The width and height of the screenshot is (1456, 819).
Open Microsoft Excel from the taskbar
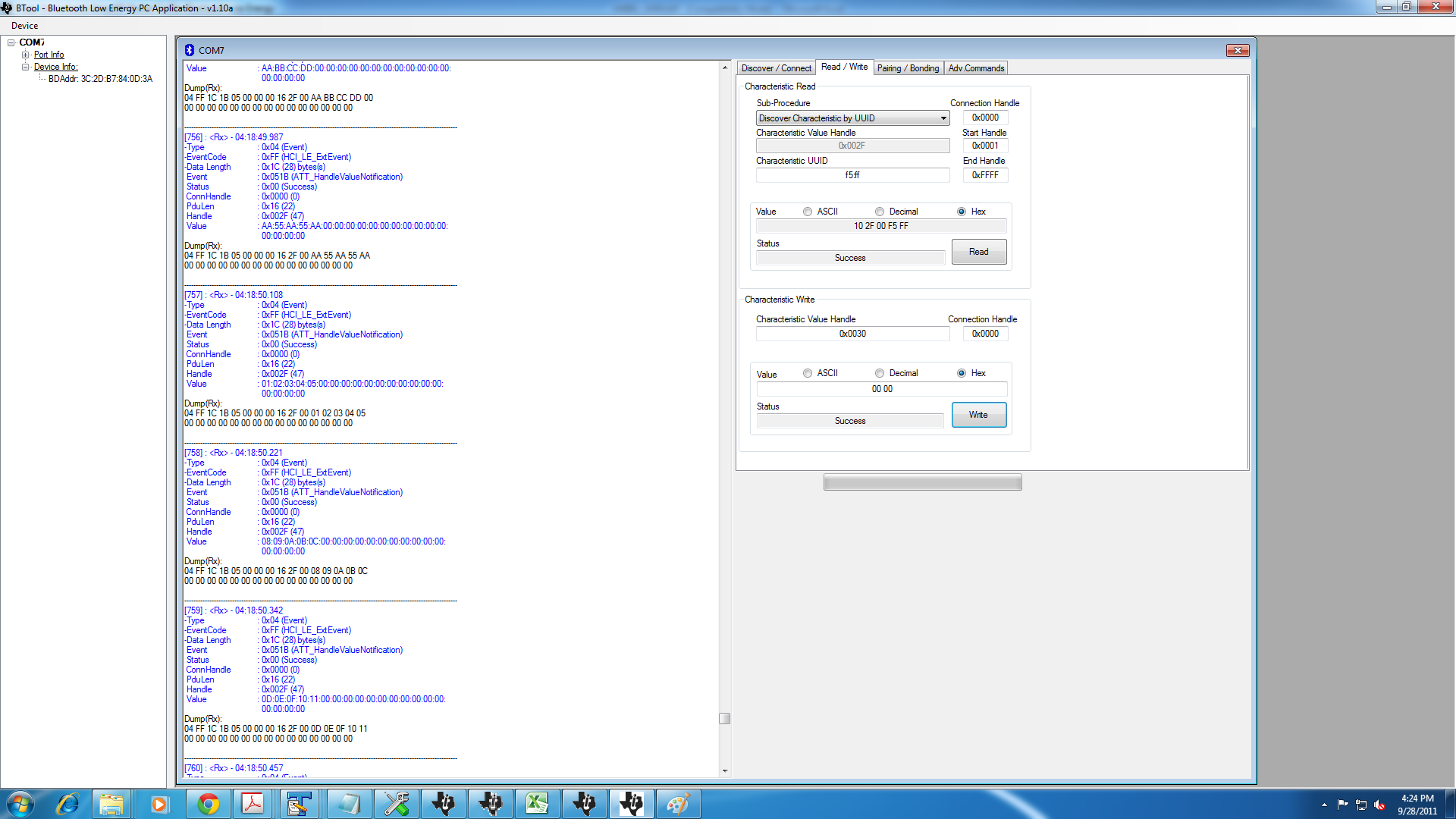537,804
